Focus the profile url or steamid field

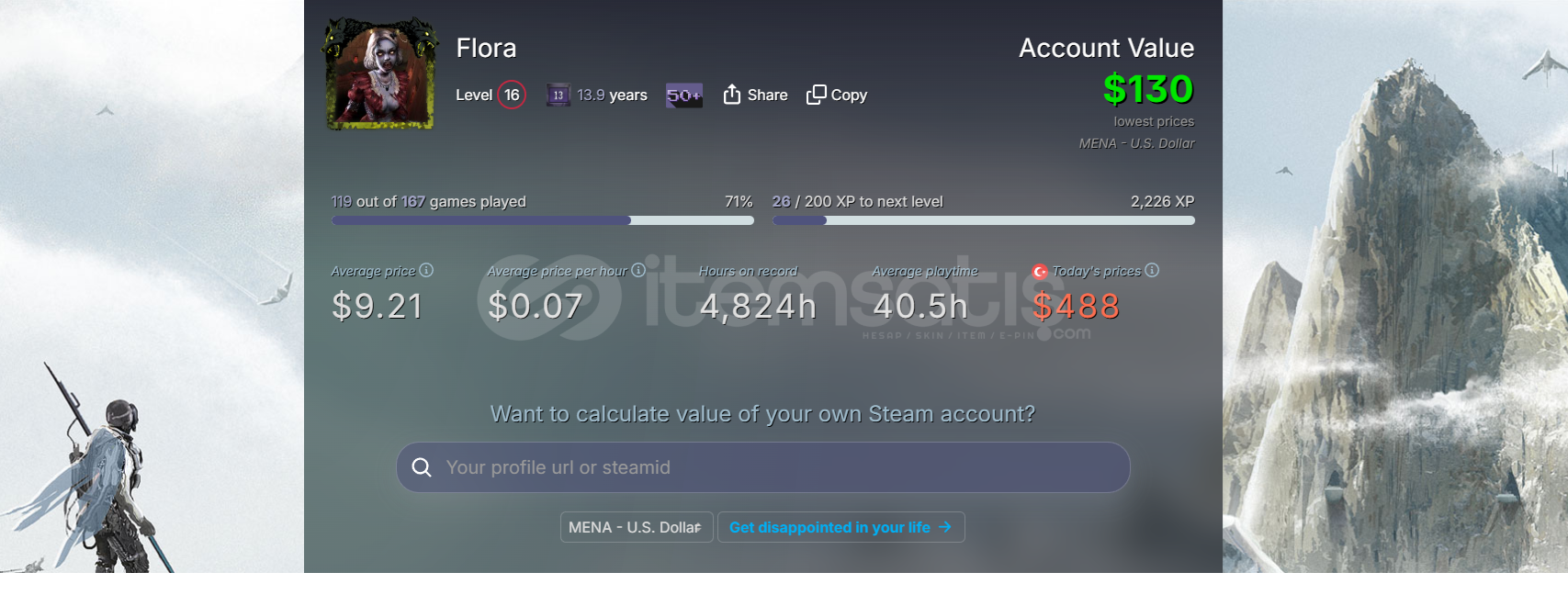point(763,467)
